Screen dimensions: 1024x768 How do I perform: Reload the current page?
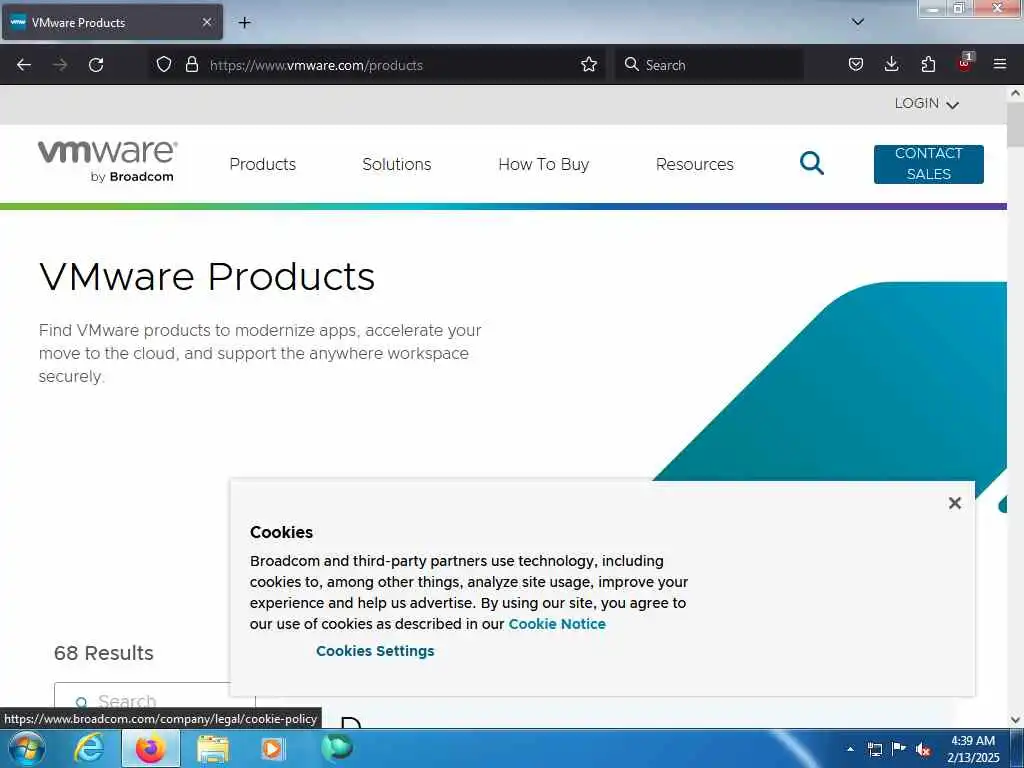click(x=96, y=65)
